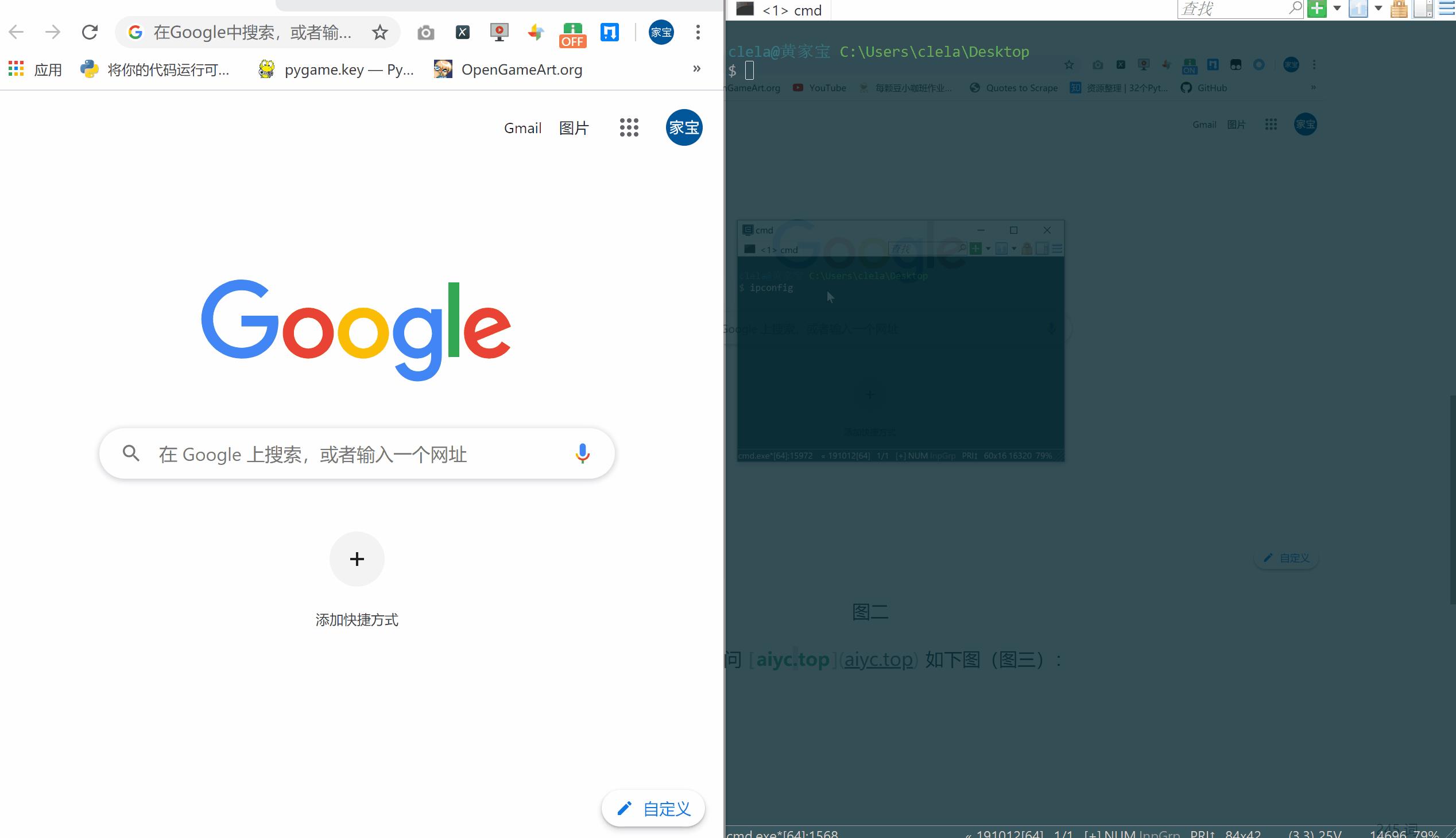The image size is (1456, 838).
Task: Click the Chrome forward arrow
Action: coord(52,32)
